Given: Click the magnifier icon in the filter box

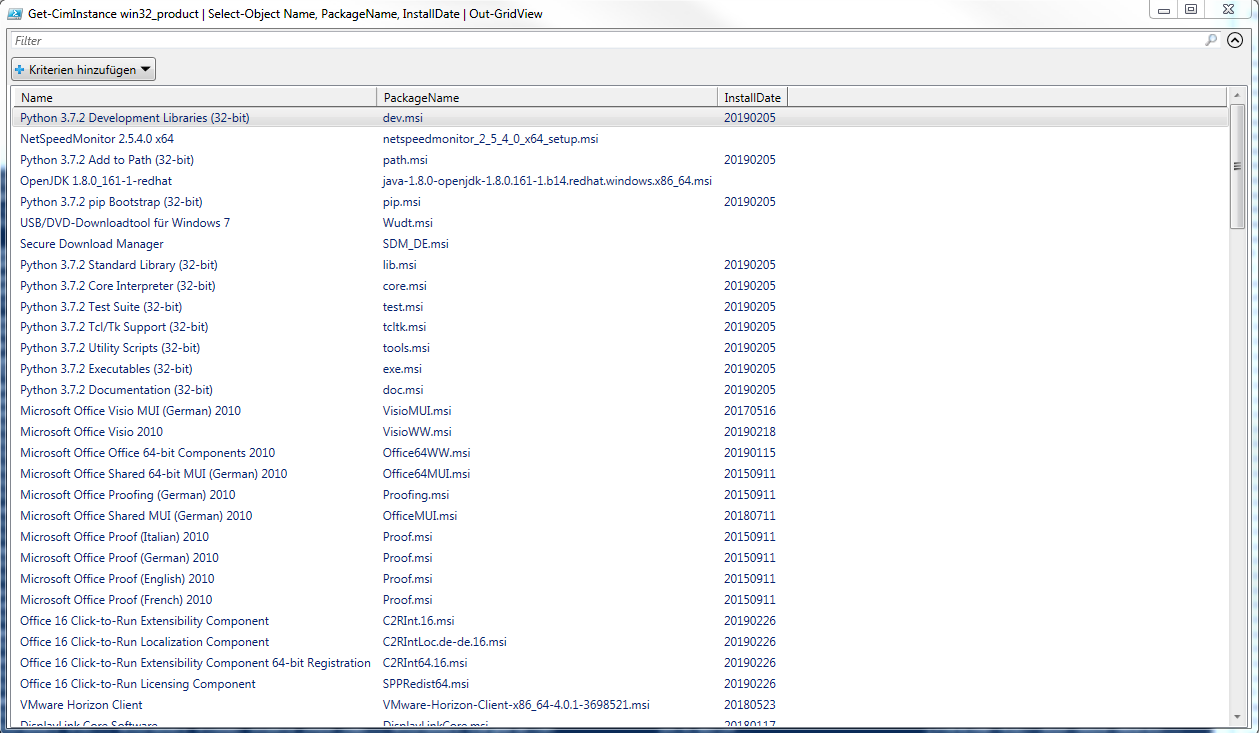Looking at the screenshot, I should 1212,41.
